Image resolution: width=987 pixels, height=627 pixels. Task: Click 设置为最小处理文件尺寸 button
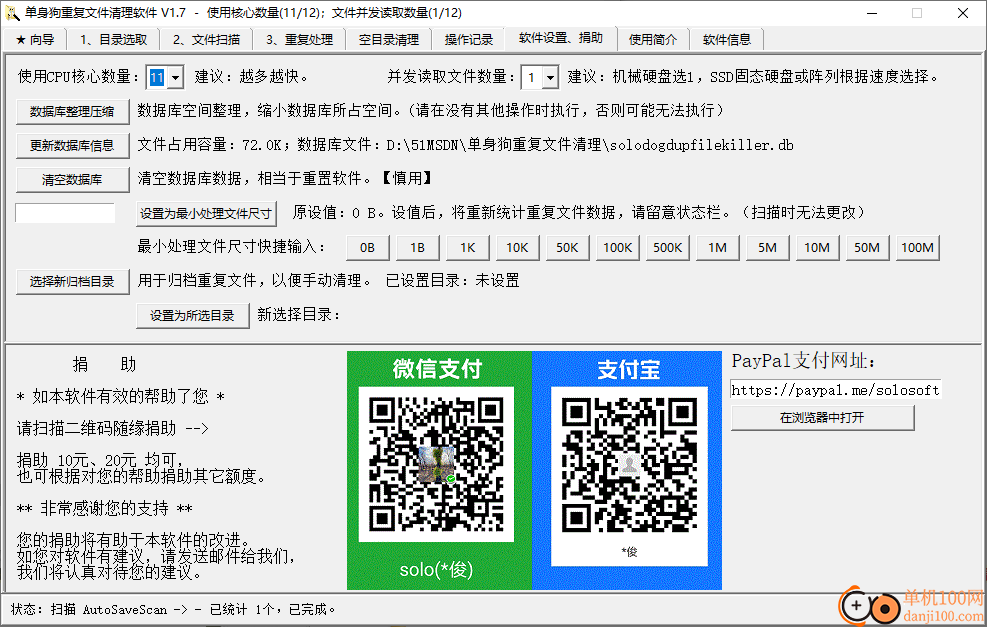pos(206,213)
